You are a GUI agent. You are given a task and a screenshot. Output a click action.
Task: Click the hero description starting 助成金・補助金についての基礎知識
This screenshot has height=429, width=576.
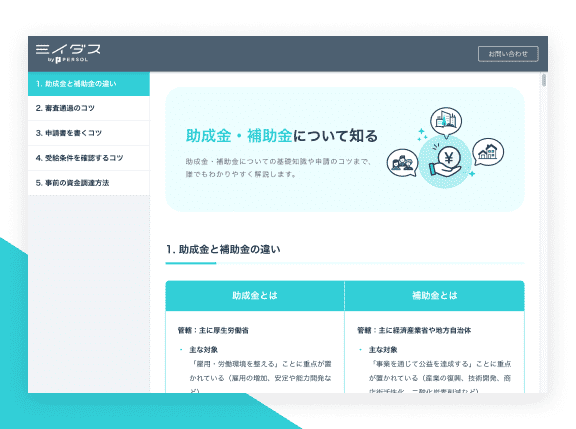tap(278, 168)
